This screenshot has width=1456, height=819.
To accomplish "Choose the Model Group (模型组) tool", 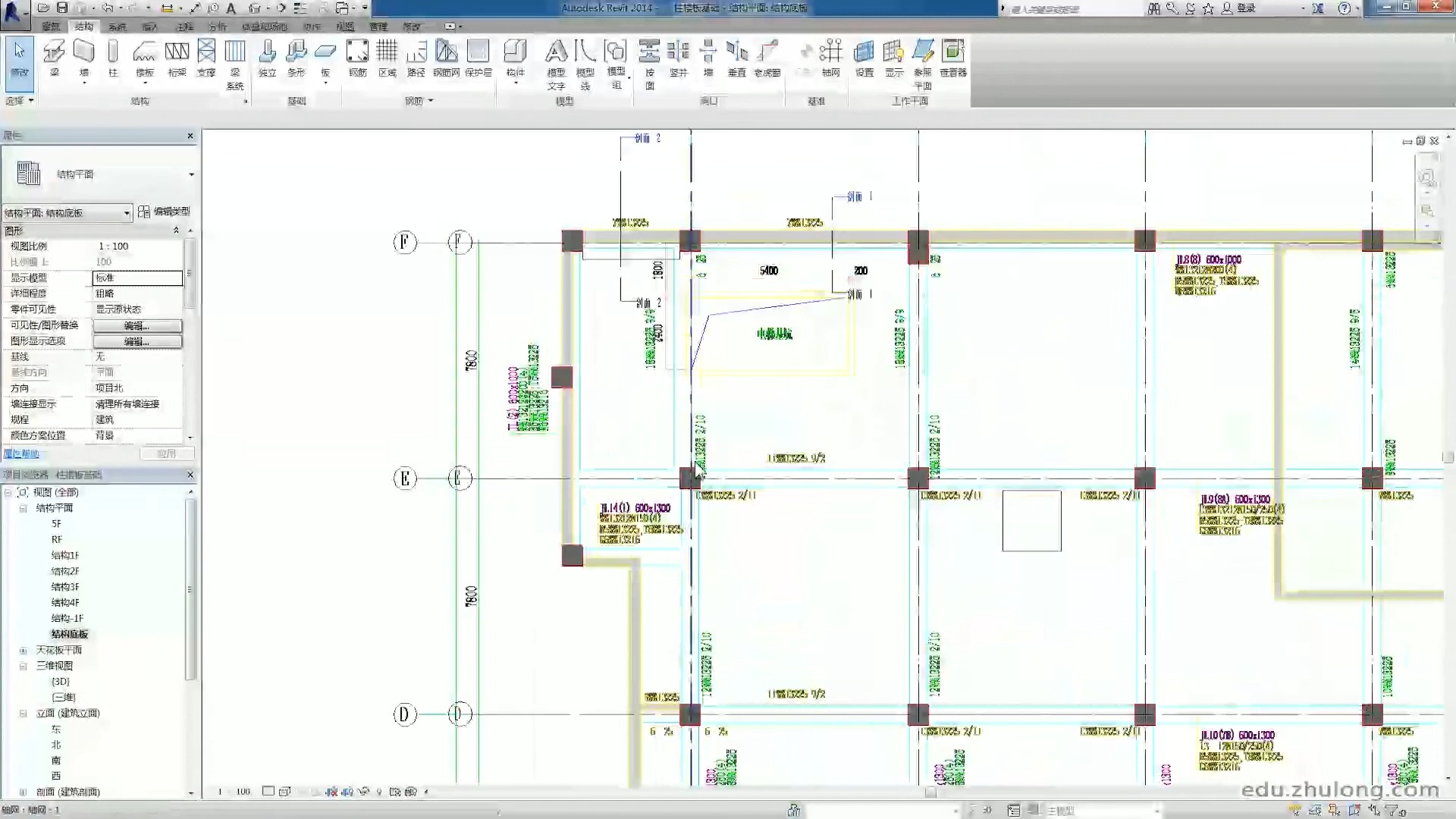I will click(x=616, y=64).
